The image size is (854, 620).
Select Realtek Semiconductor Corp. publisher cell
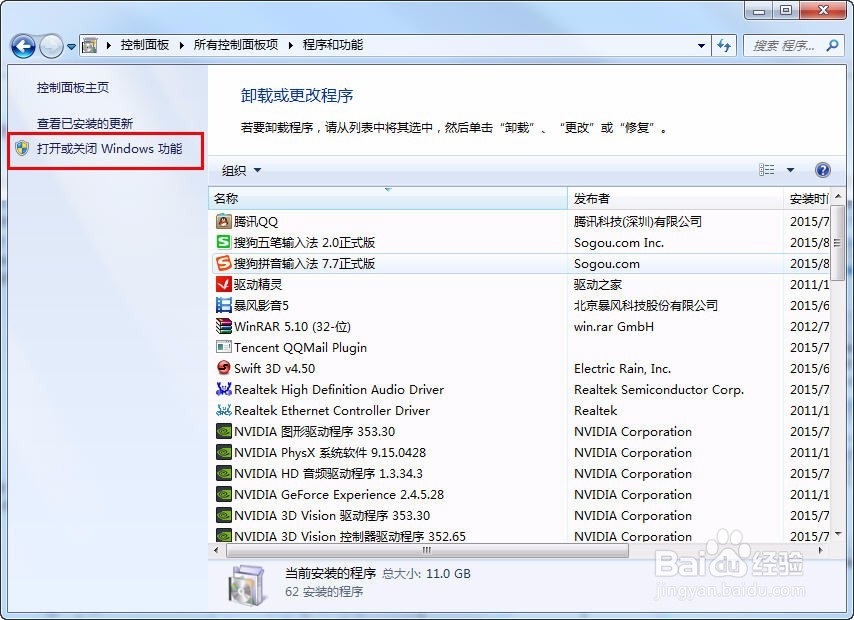[x=659, y=390]
